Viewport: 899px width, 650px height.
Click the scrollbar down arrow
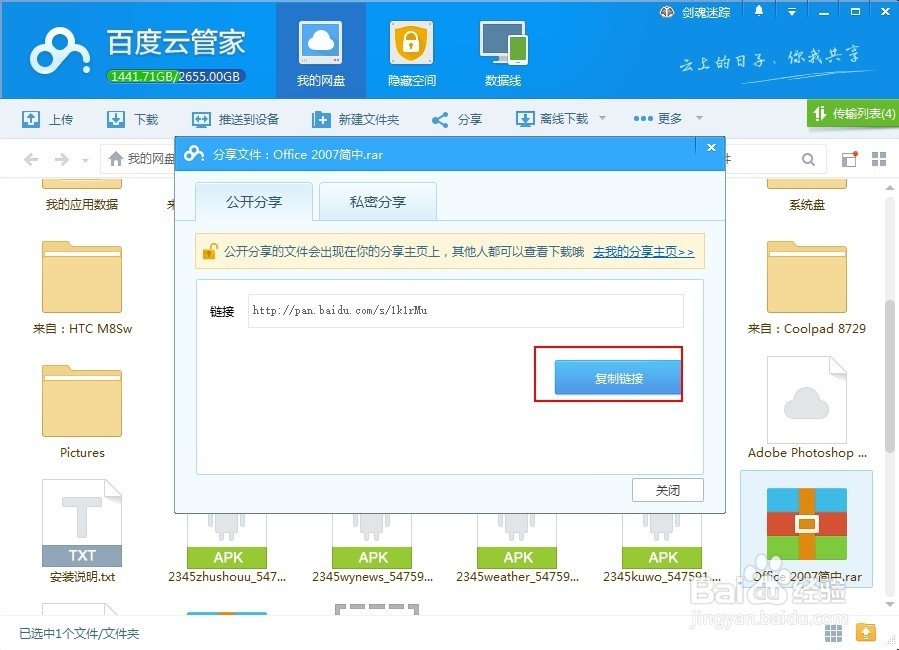tap(890, 604)
